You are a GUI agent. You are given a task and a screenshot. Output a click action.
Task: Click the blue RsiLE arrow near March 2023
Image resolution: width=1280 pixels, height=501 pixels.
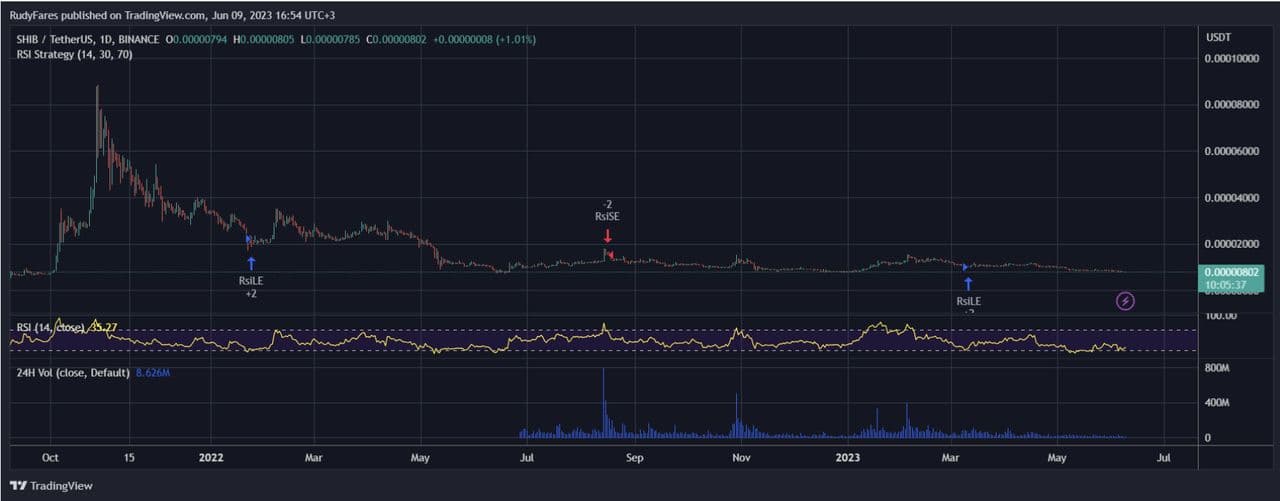point(968,283)
